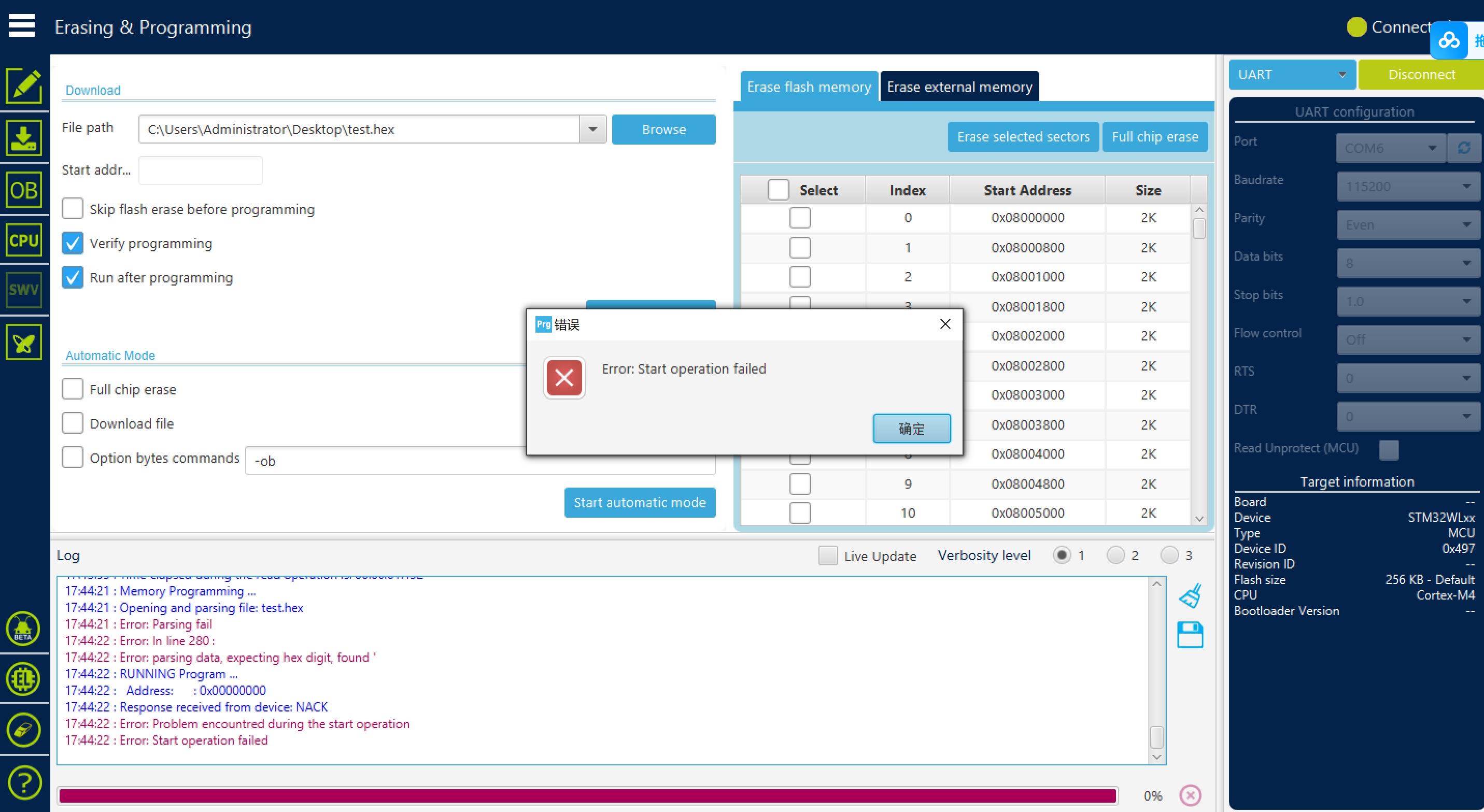Tick the checkbox for sector index 9
Viewport: 1484px width, 812px height.
coord(800,484)
